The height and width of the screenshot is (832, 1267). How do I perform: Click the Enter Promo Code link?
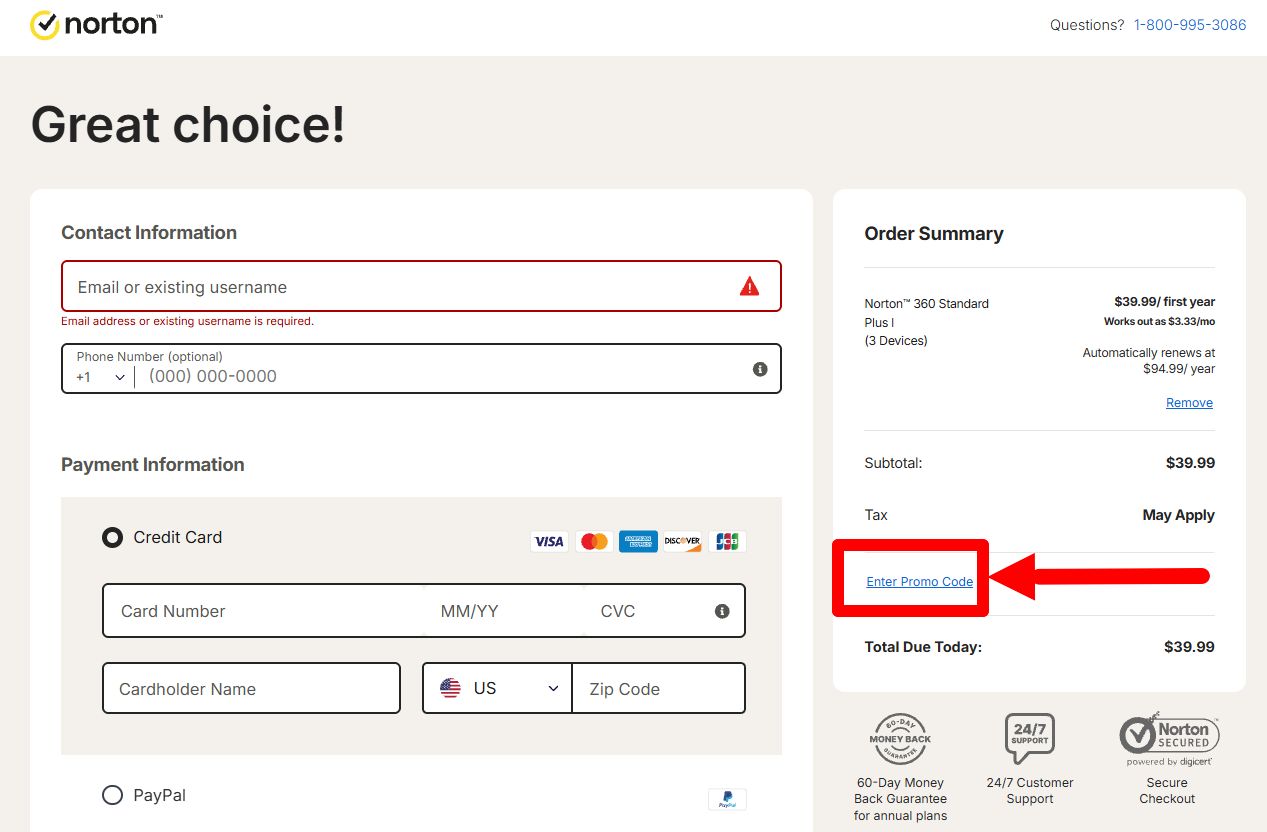click(x=919, y=581)
